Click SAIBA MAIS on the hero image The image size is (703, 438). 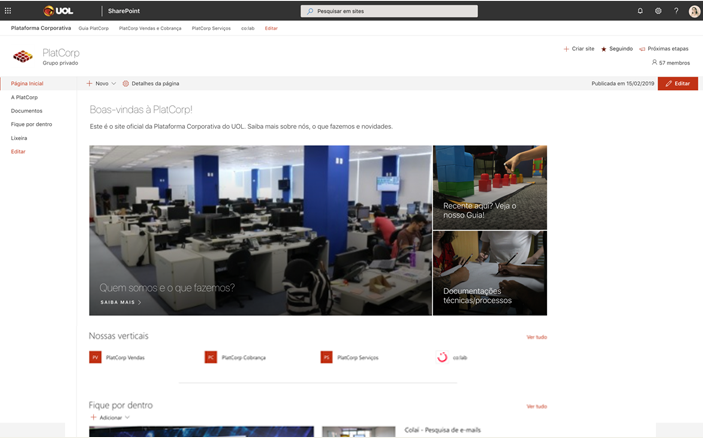pyautogui.click(x=121, y=302)
